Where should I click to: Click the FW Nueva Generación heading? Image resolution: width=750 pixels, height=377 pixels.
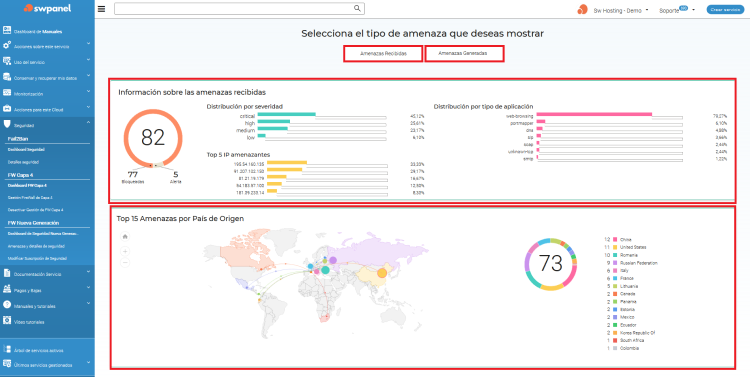(x=33, y=223)
